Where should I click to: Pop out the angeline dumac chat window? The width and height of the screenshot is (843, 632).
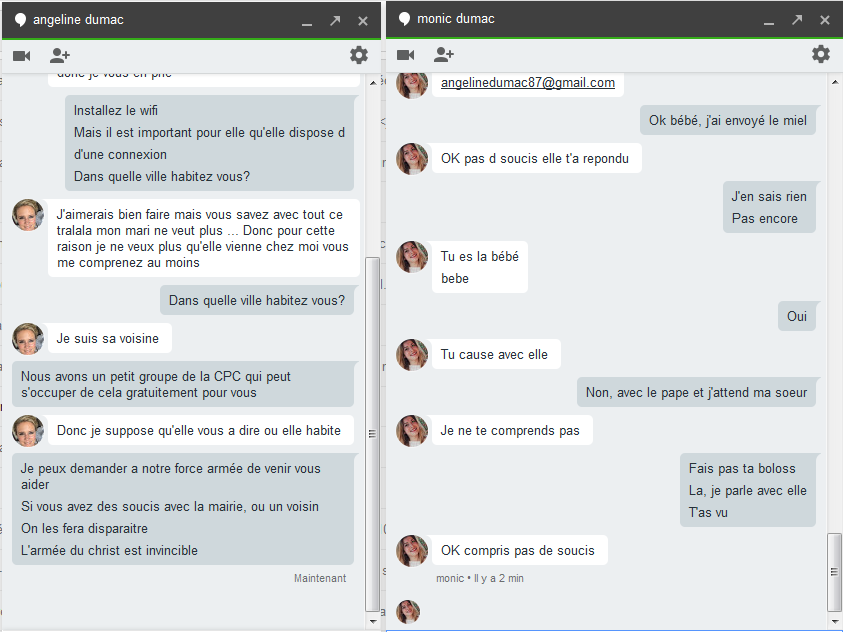click(x=335, y=20)
